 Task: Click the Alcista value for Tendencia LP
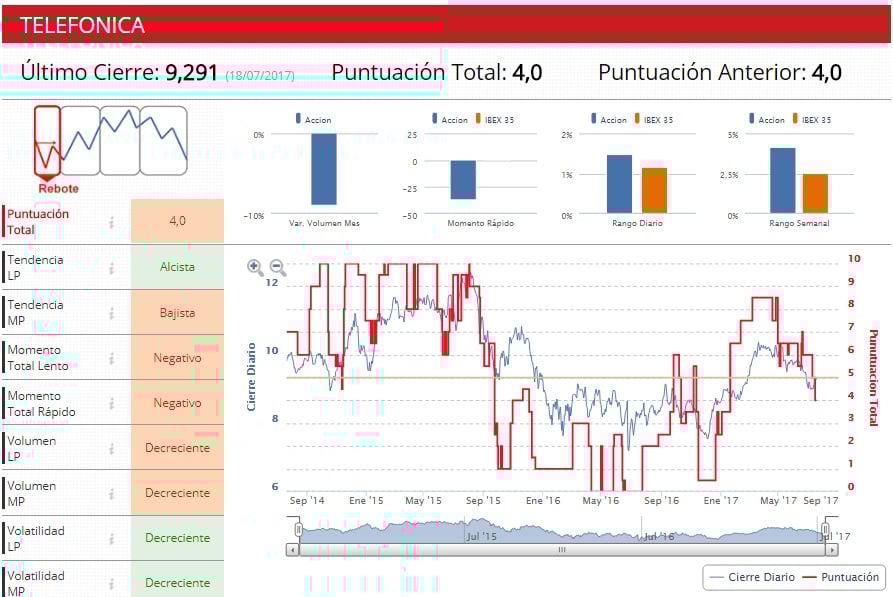tap(177, 267)
